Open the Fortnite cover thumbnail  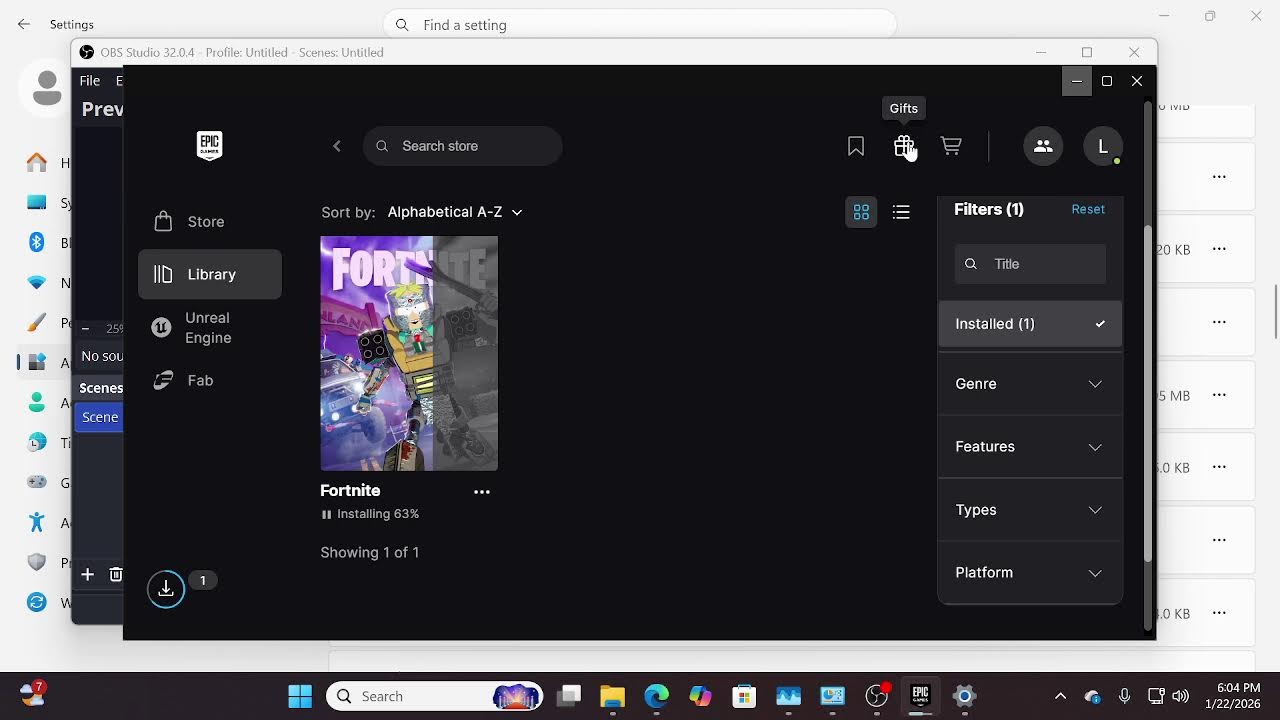click(409, 353)
